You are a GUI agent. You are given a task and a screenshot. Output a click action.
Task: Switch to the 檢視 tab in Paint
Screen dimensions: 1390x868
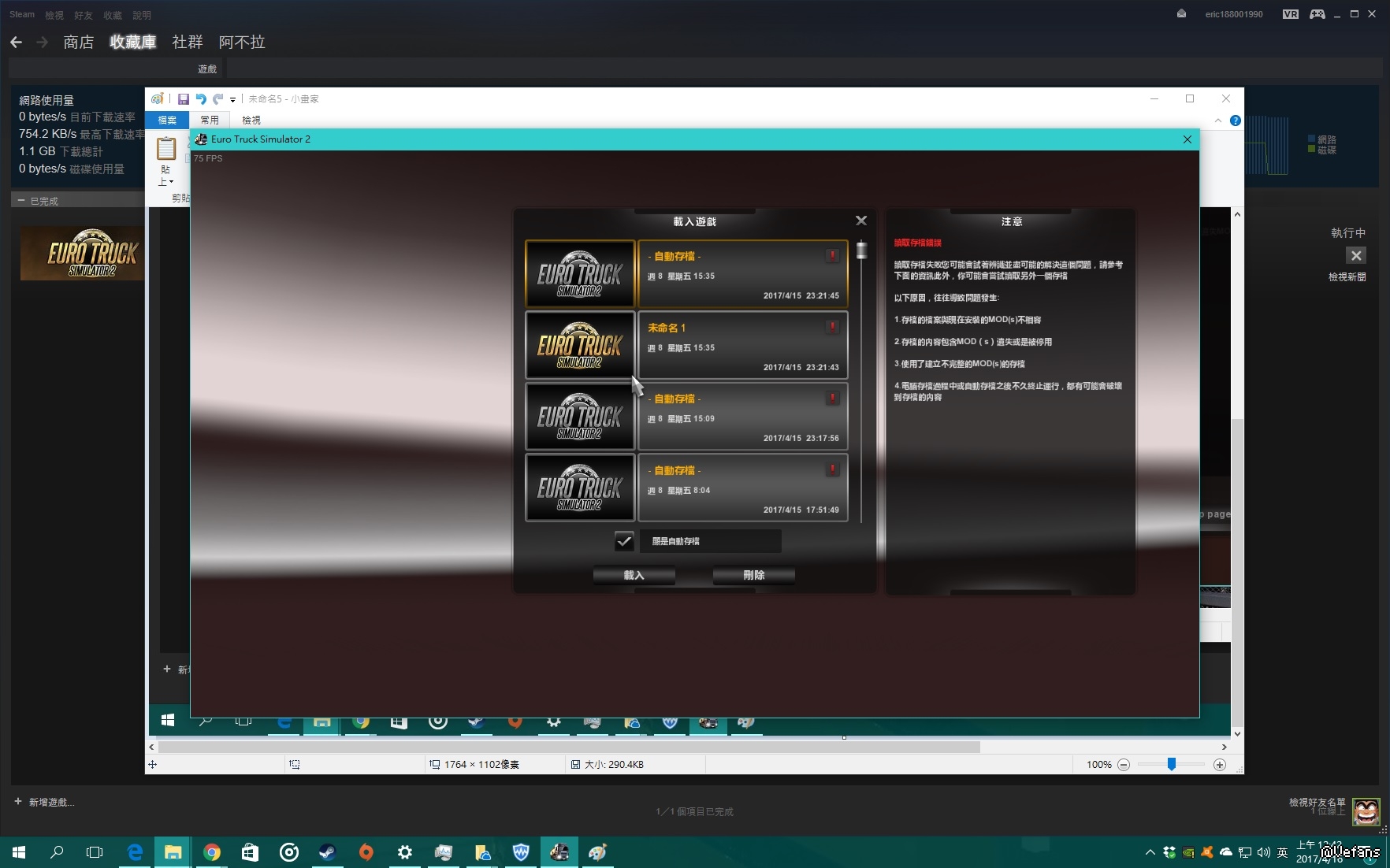(x=251, y=121)
